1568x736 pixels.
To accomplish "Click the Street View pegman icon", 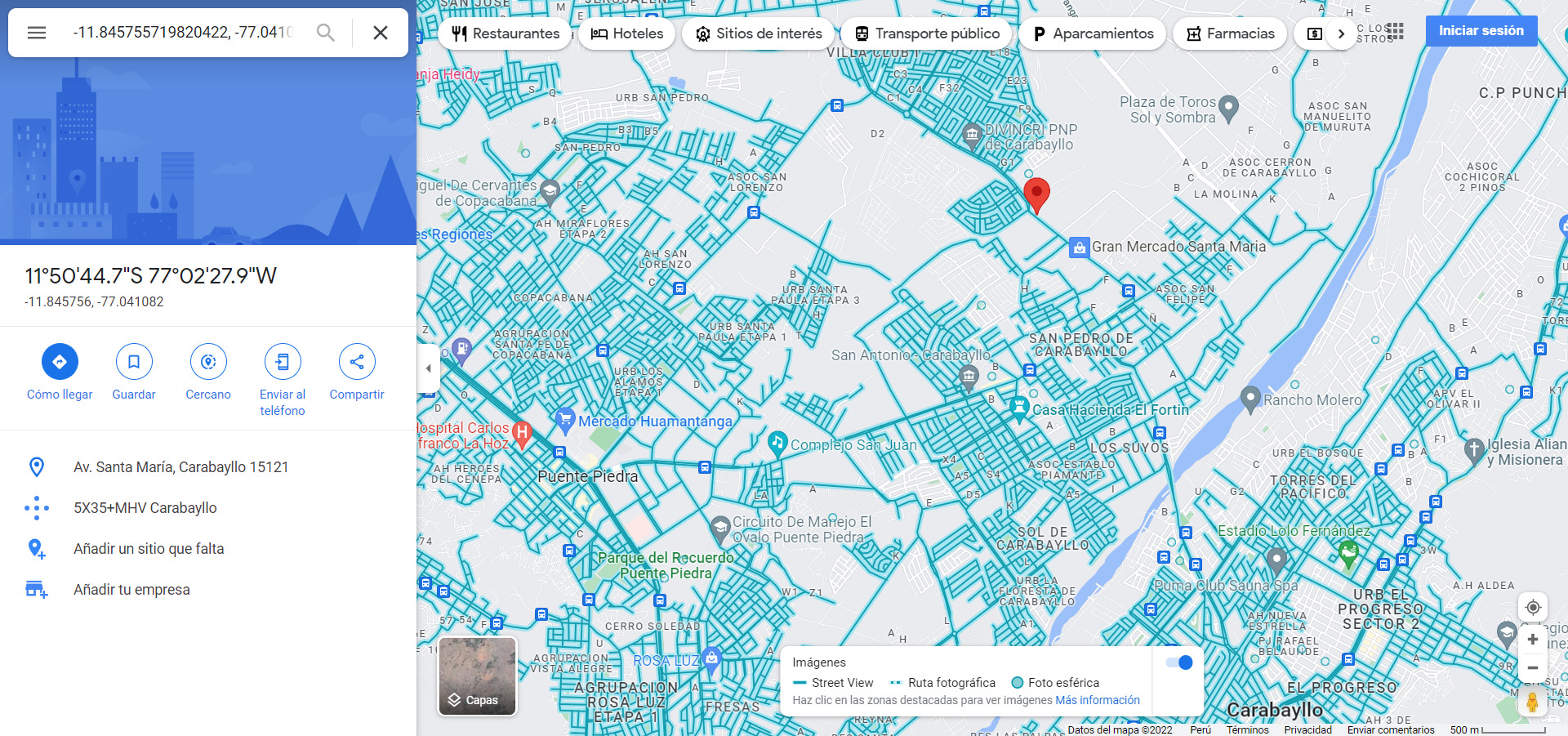I will pyautogui.click(x=1533, y=702).
